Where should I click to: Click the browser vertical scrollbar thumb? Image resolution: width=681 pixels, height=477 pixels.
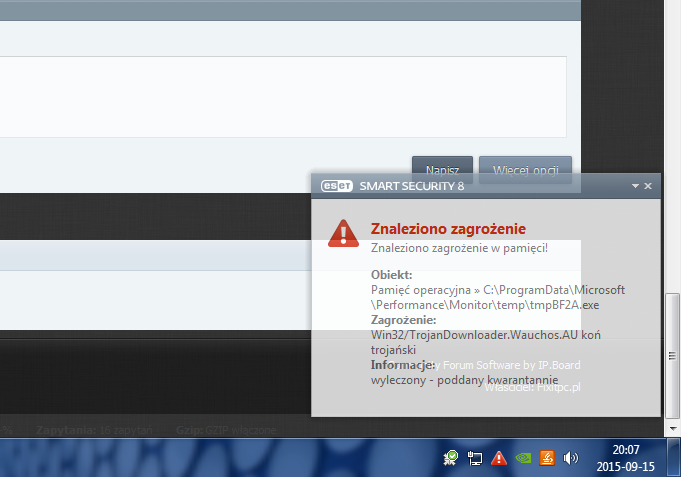(x=673, y=356)
